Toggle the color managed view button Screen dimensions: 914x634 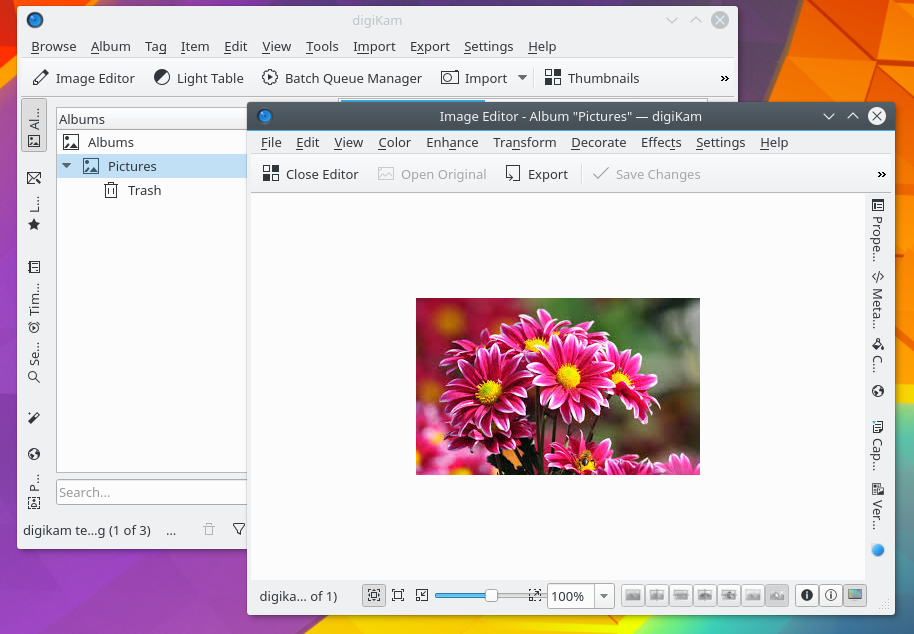[x=855, y=596]
